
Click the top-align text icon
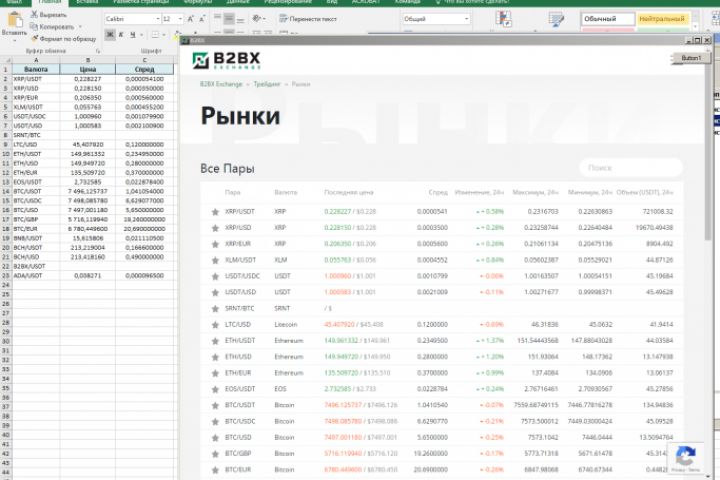click(x=218, y=19)
